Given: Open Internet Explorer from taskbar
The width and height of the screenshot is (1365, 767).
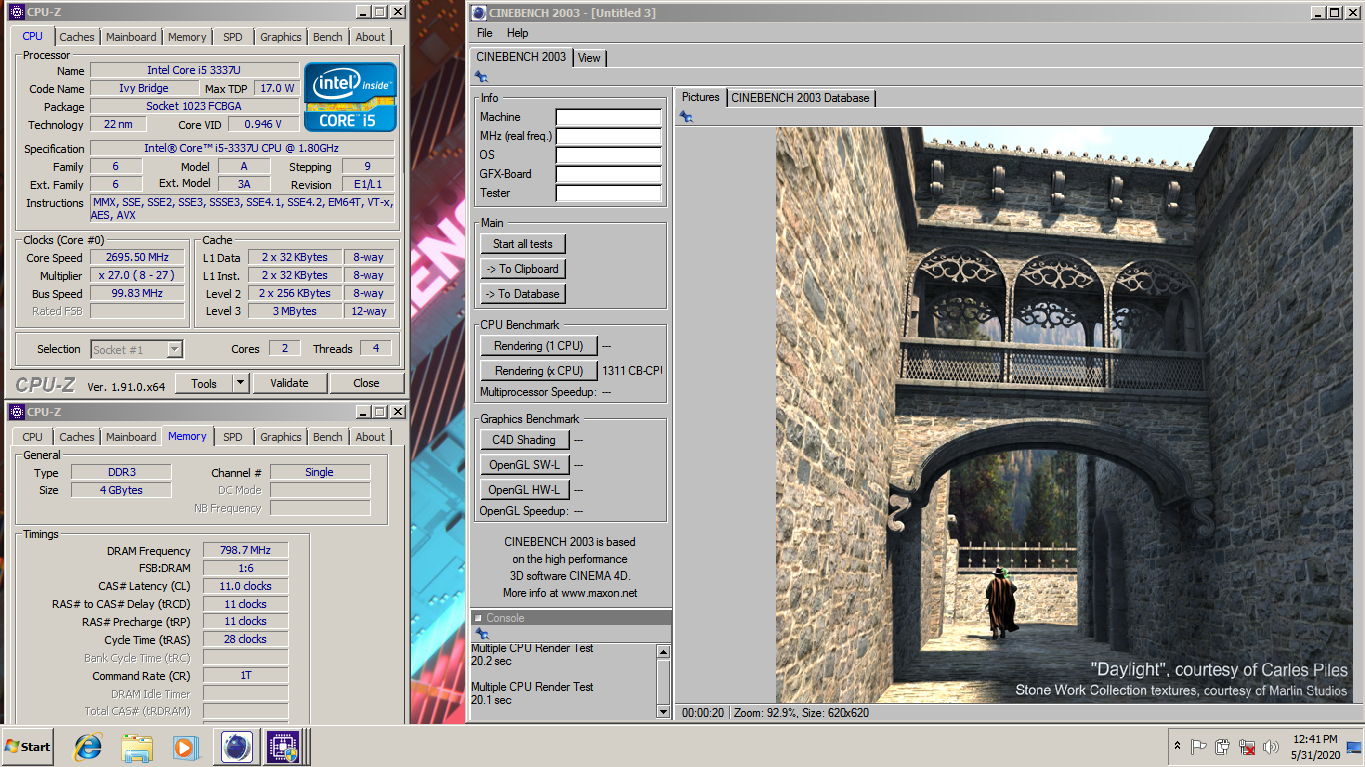Looking at the screenshot, I should pos(88,747).
